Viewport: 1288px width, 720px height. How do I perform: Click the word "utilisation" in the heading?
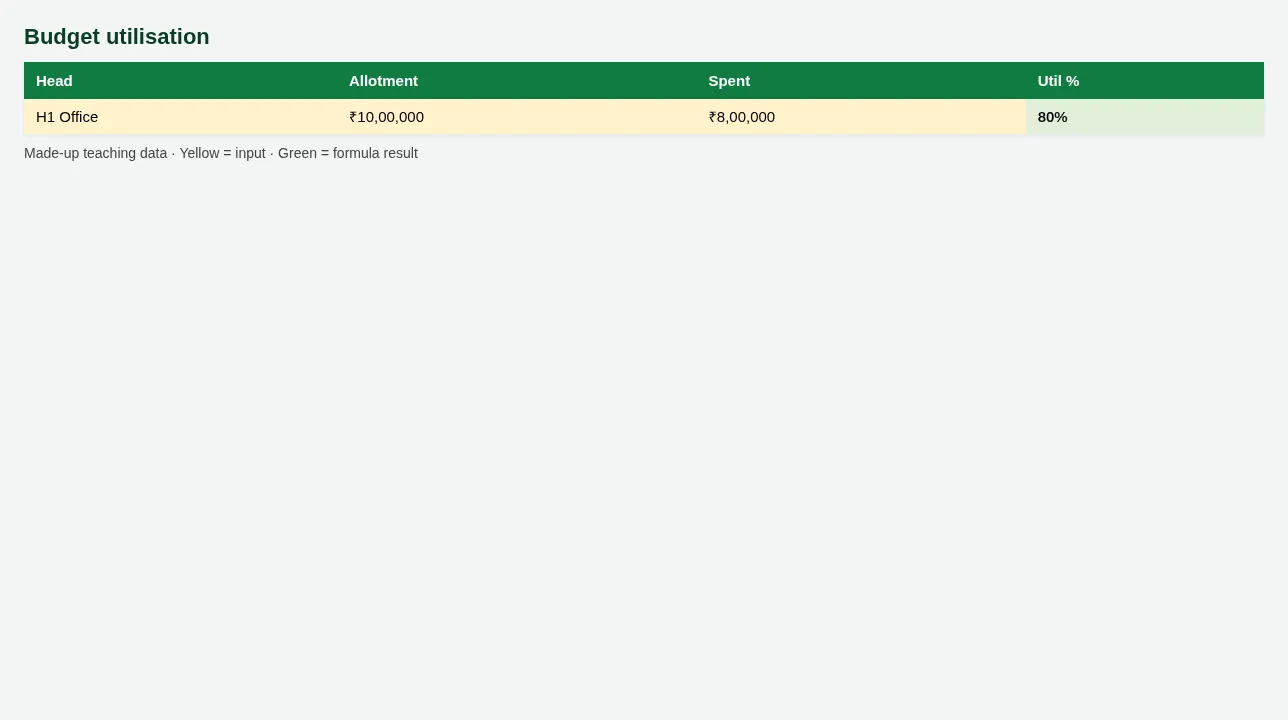(x=158, y=37)
